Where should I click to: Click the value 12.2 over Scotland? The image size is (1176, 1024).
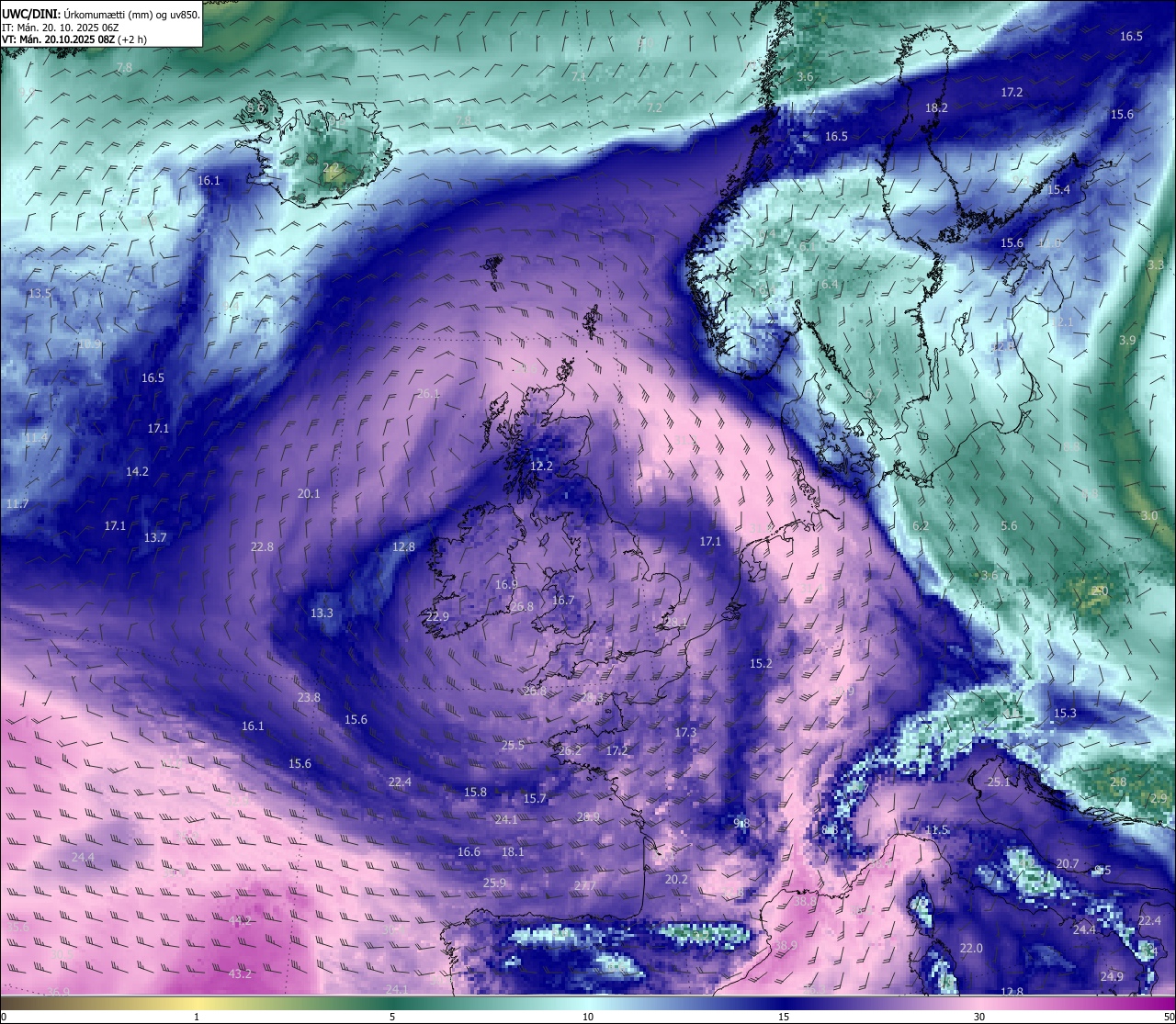(542, 466)
